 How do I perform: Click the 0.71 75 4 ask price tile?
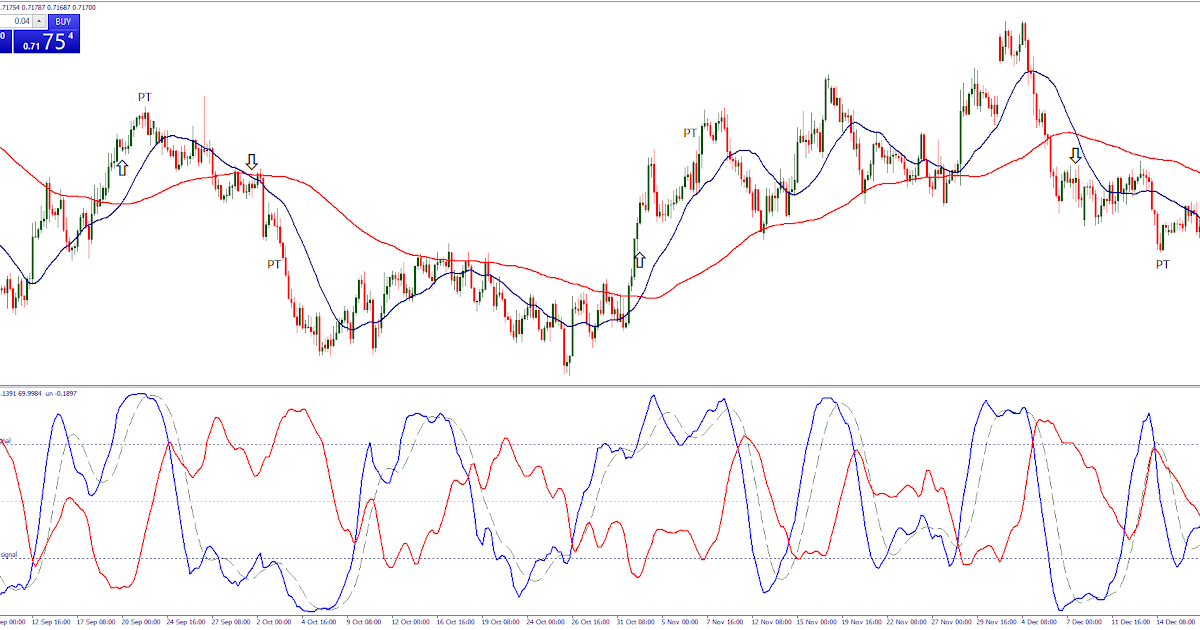click(47, 41)
